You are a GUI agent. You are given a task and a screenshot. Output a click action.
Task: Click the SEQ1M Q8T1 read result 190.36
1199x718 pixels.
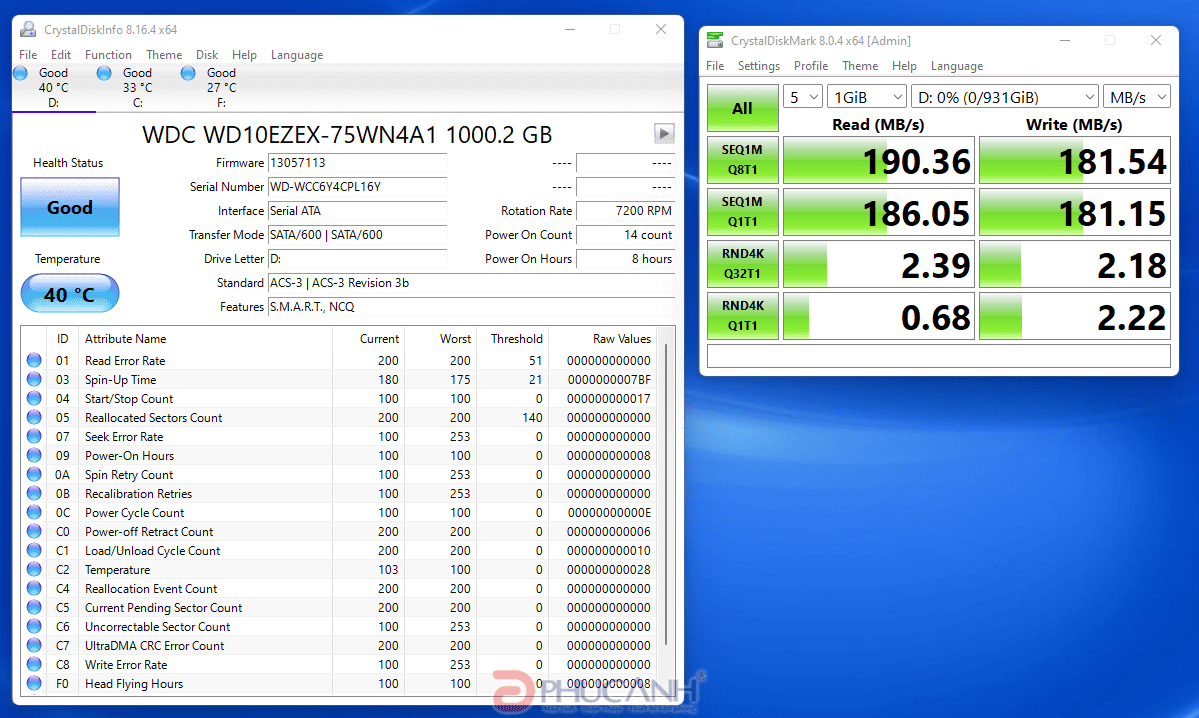click(879, 160)
